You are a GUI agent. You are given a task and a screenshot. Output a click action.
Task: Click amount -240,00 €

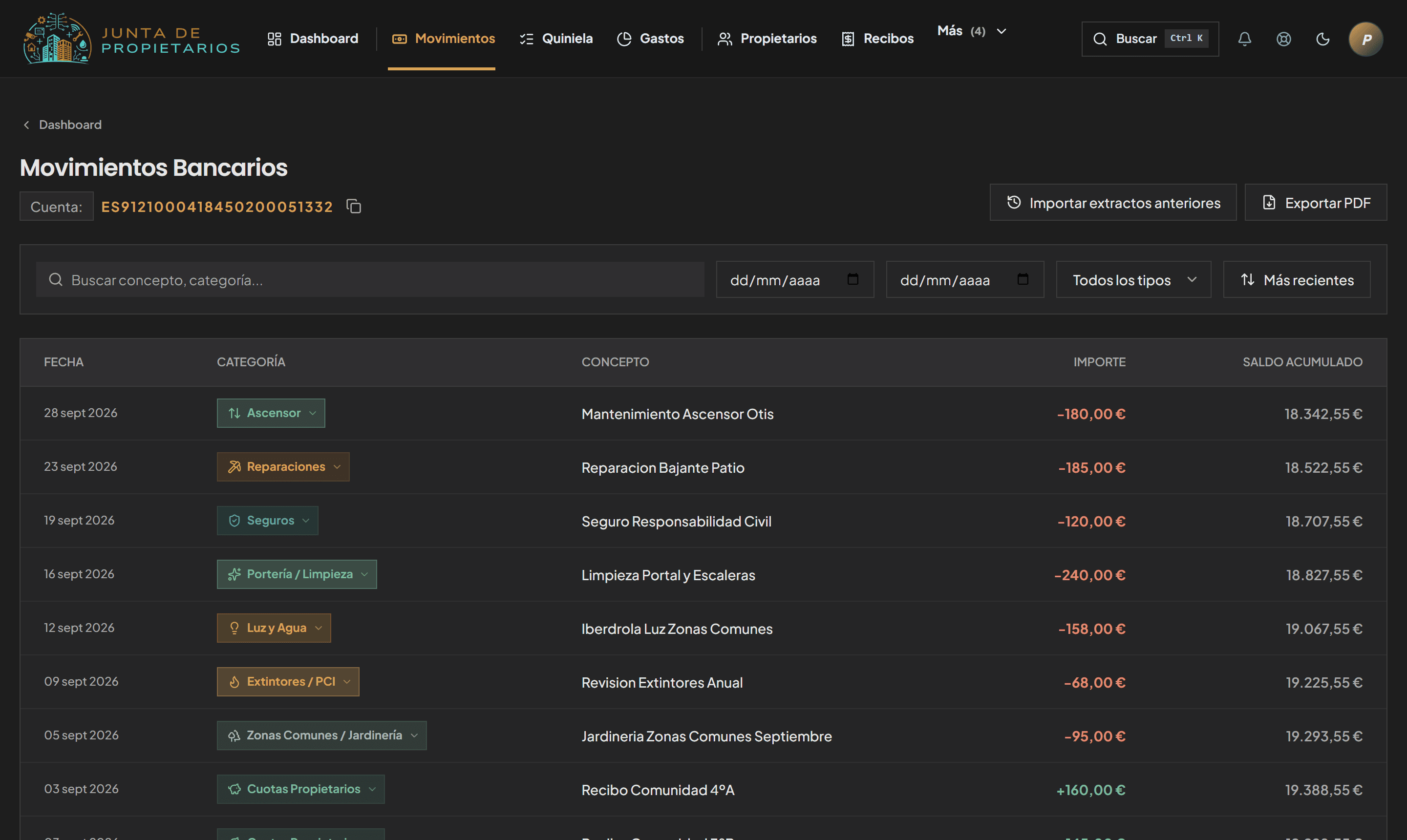[x=1089, y=575]
